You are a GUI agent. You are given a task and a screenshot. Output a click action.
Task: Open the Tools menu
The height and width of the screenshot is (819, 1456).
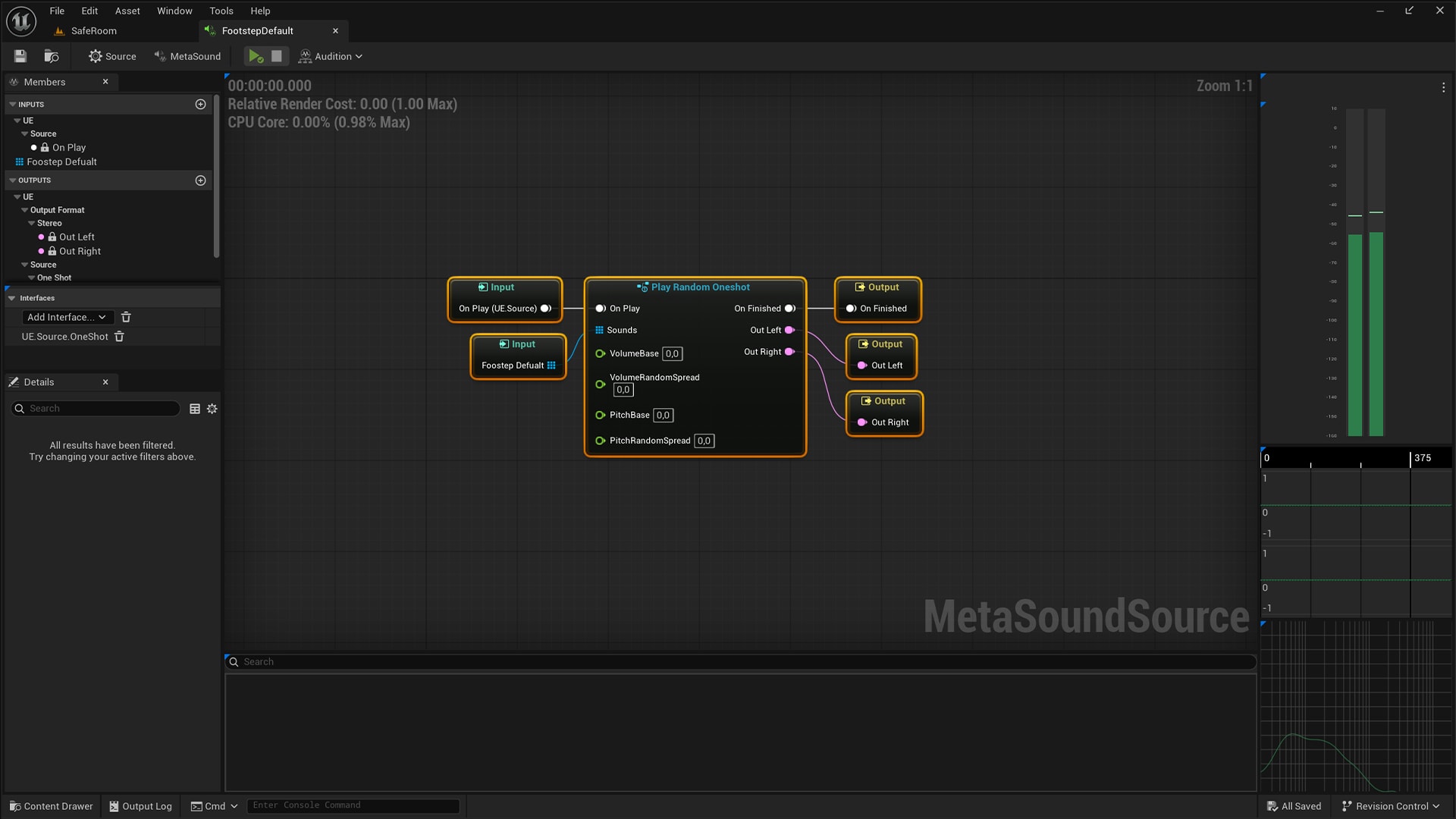(221, 11)
